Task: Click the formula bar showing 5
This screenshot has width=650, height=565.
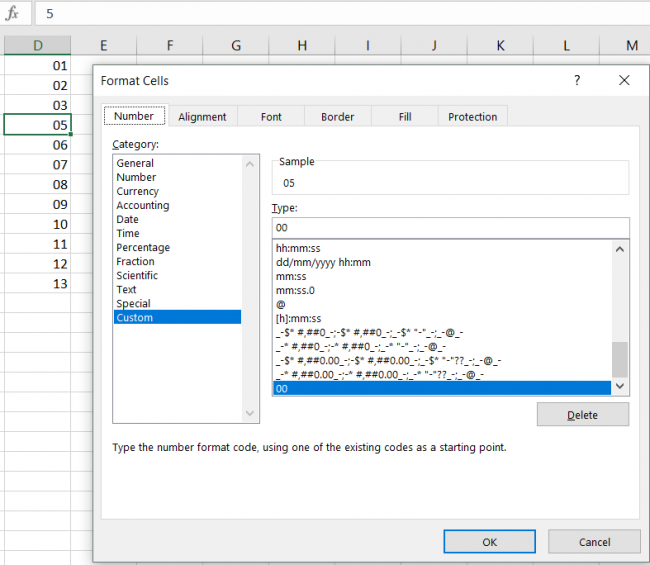Action: point(342,14)
